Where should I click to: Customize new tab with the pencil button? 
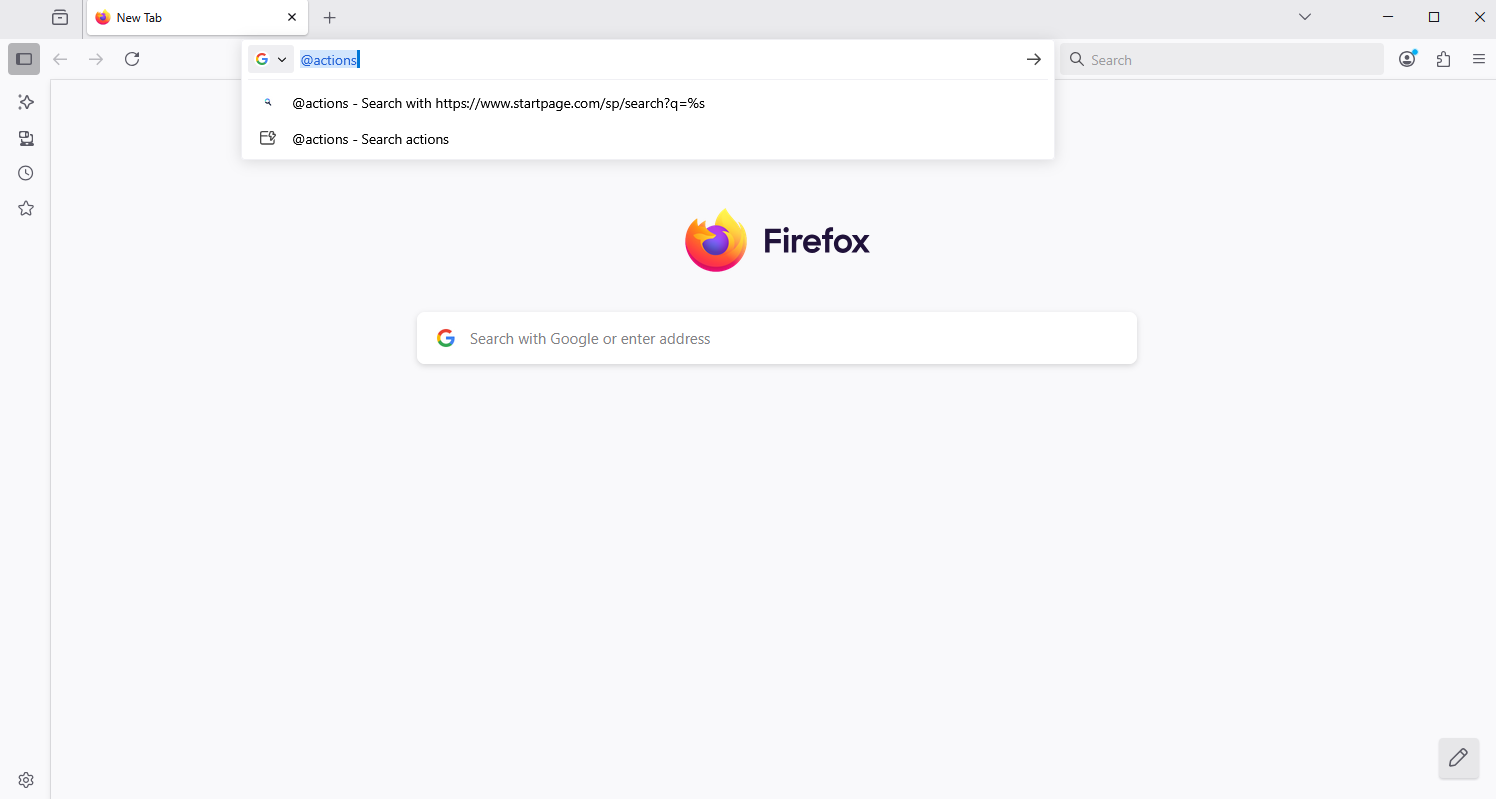click(x=1458, y=758)
